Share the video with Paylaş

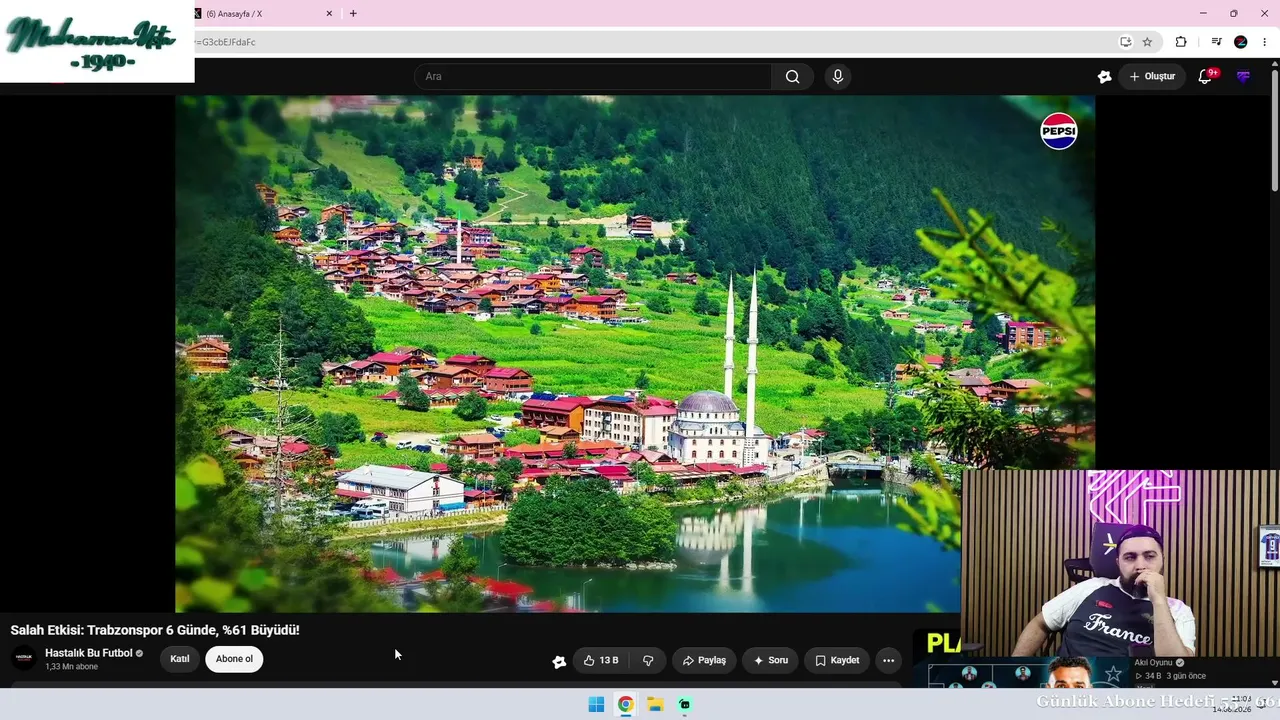tap(704, 660)
